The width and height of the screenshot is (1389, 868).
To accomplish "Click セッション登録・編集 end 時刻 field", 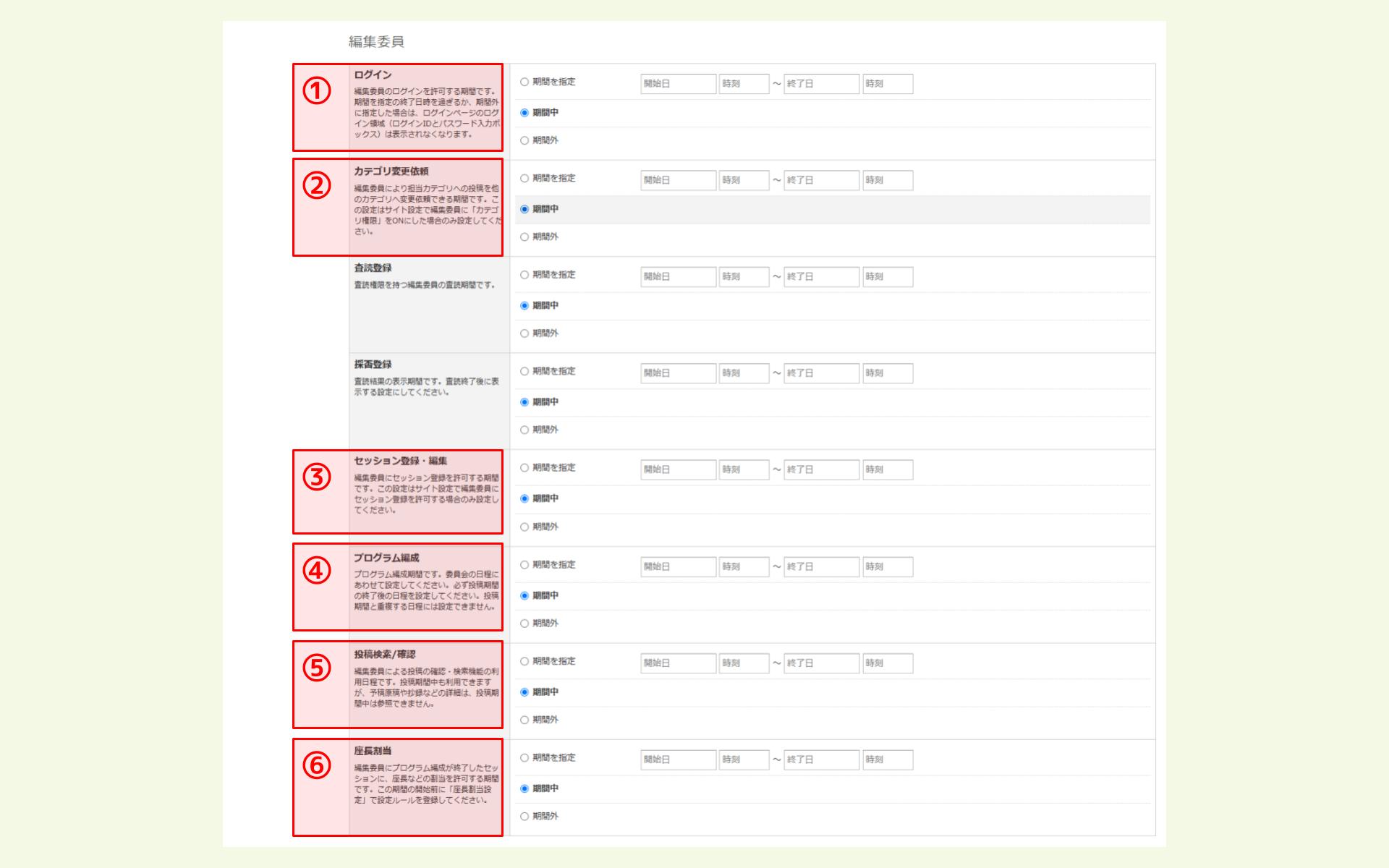I will [887, 470].
